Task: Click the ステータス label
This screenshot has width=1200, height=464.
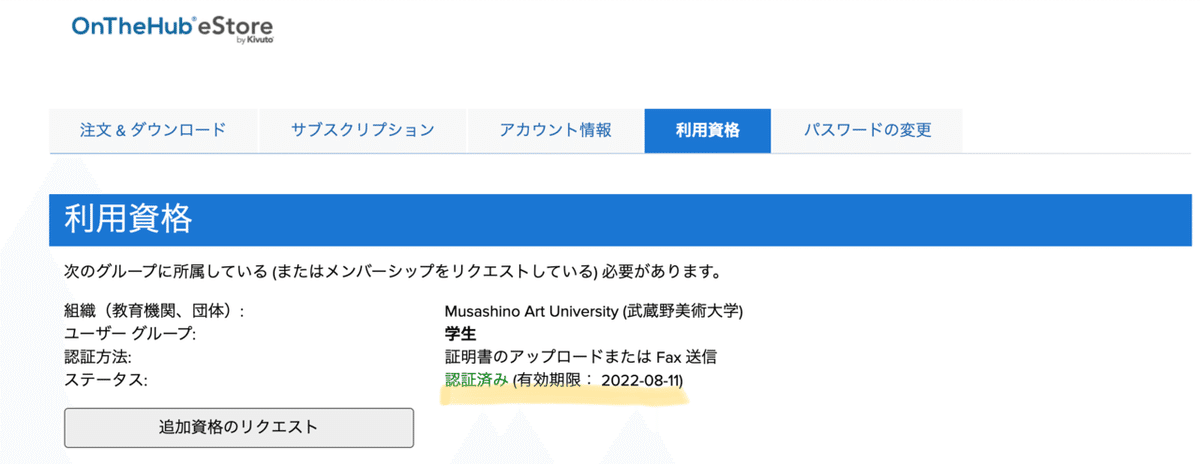Action: 105,380
